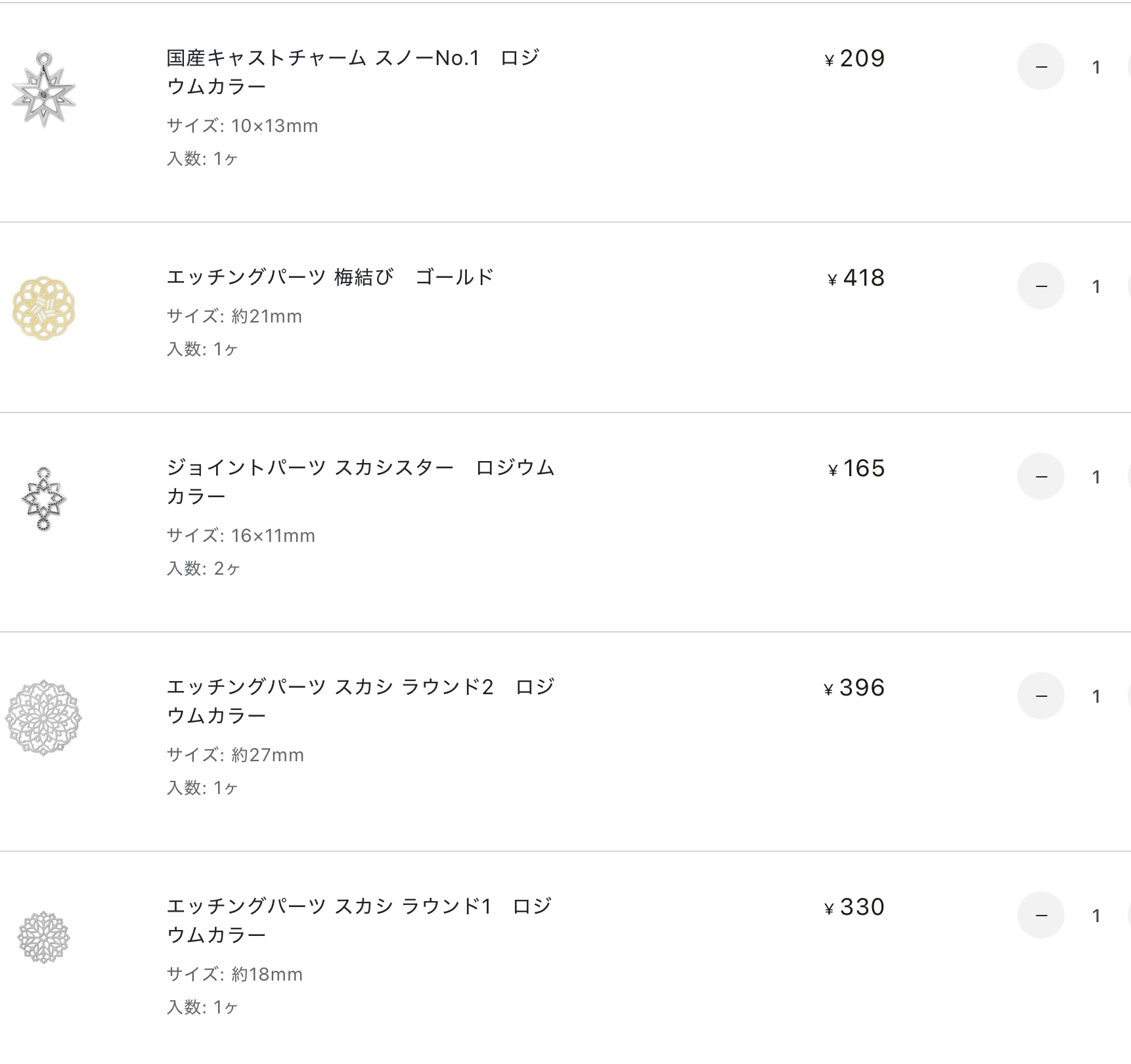The width and height of the screenshot is (1131, 1064).
Task: Open エッチングパーツ スカシ ラウンド2 product link
Action: pyautogui.click(x=361, y=701)
